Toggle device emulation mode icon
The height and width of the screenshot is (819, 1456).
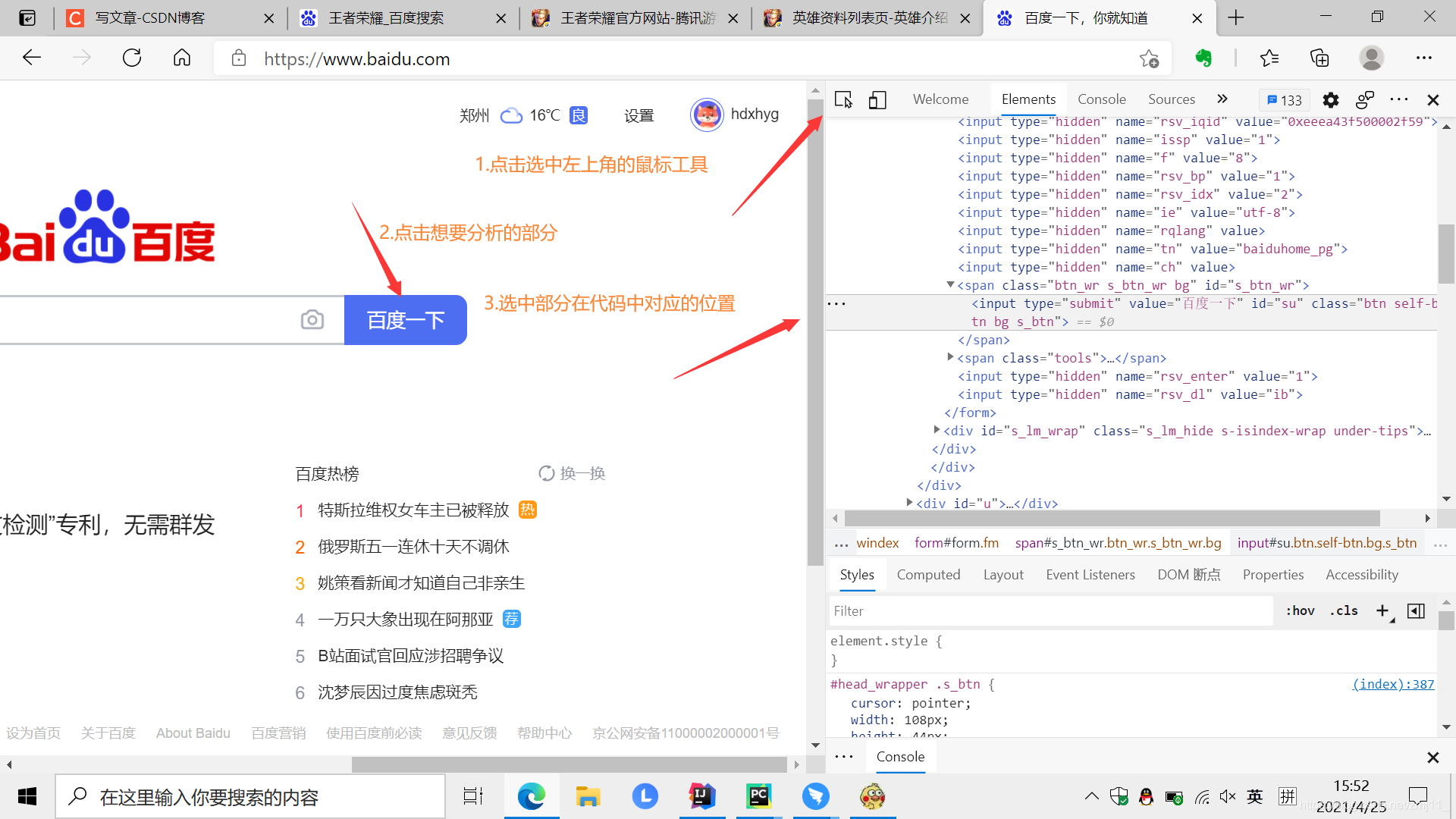tap(877, 99)
